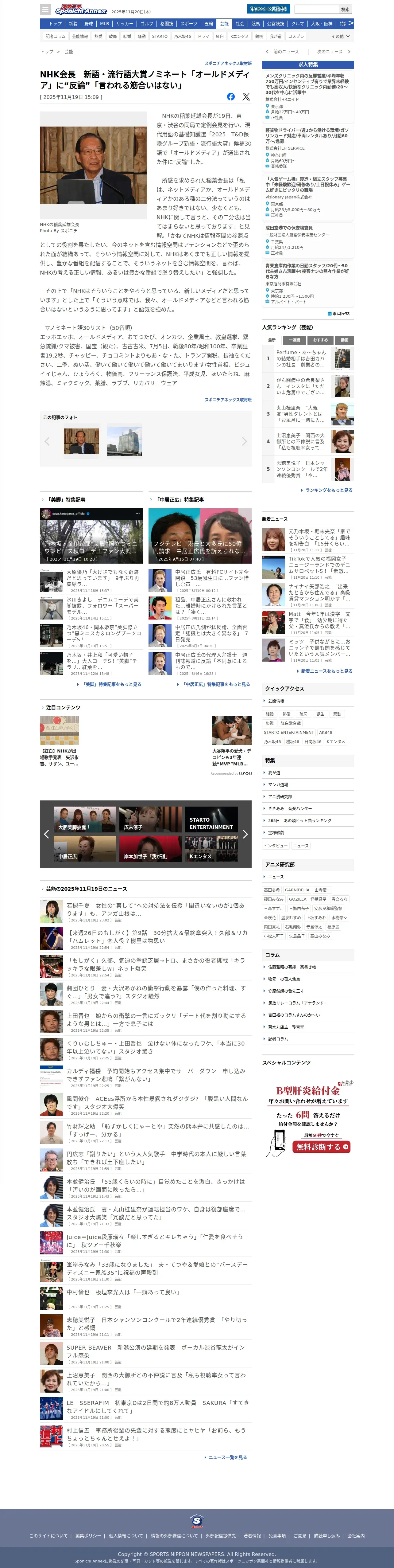The width and height of the screenshot is (394, 1568).
Task: Switch ranking to 一週間 tab
Action: [x=294, y=340]
